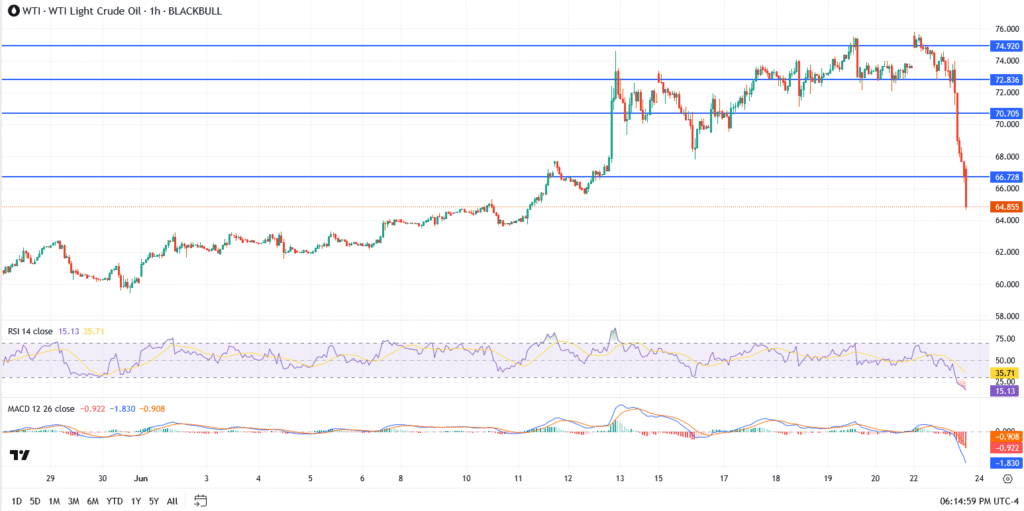Switch to the 5Y range
Image resolution: width=1024 pixels, height=511 pixels.
tap(153, 500)
